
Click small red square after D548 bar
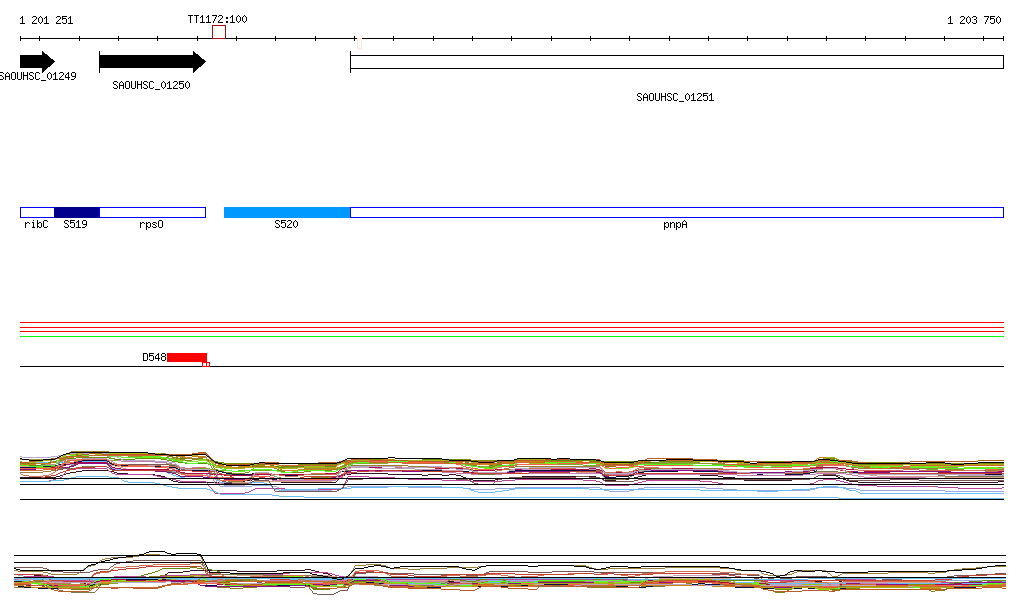tap(206, 364)
